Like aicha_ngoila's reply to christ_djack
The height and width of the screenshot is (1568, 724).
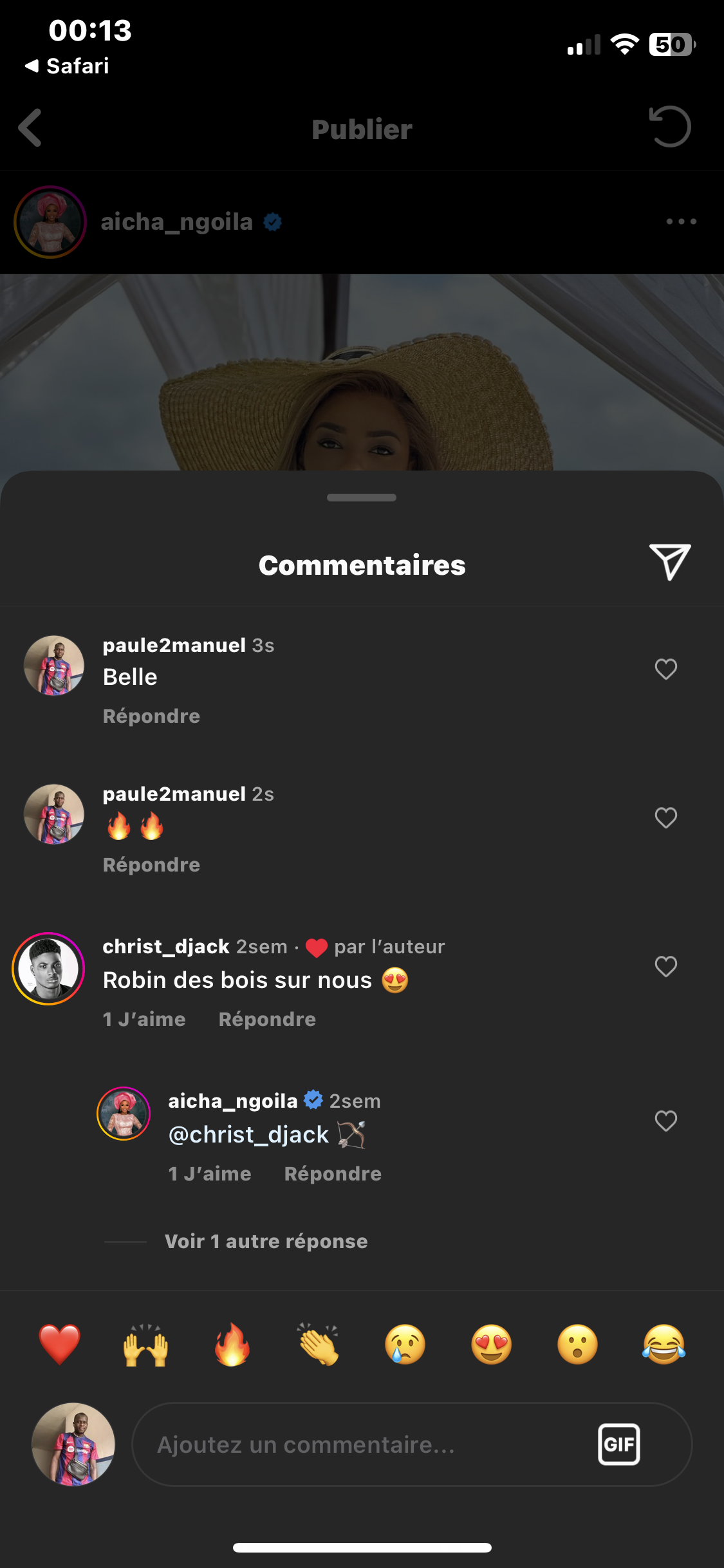pos(665,1121)
